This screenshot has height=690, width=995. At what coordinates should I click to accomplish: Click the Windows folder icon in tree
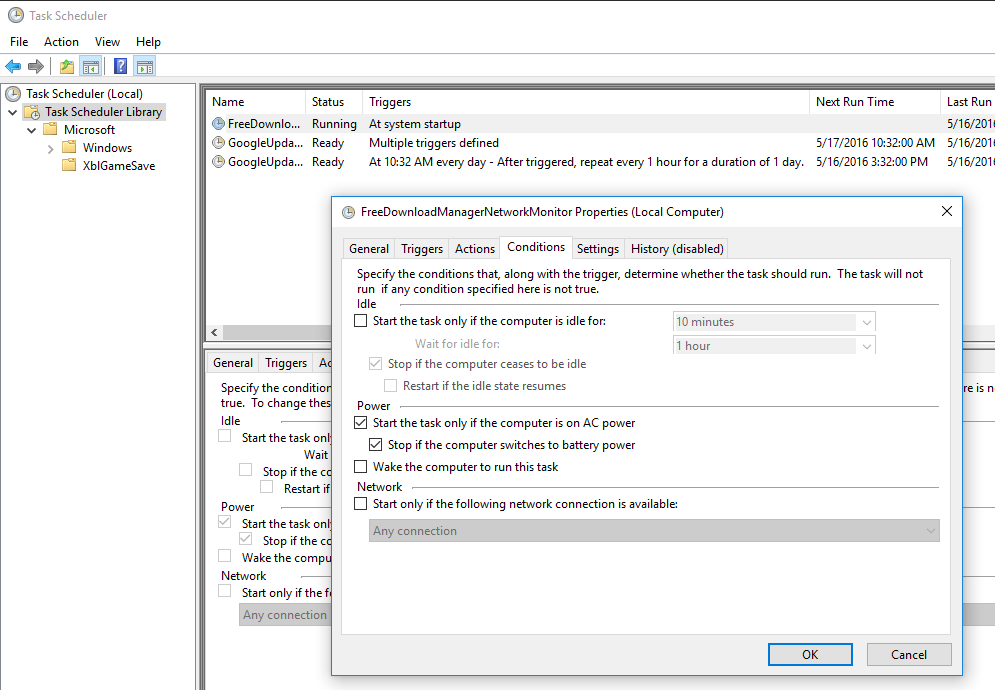click(69, 147)
